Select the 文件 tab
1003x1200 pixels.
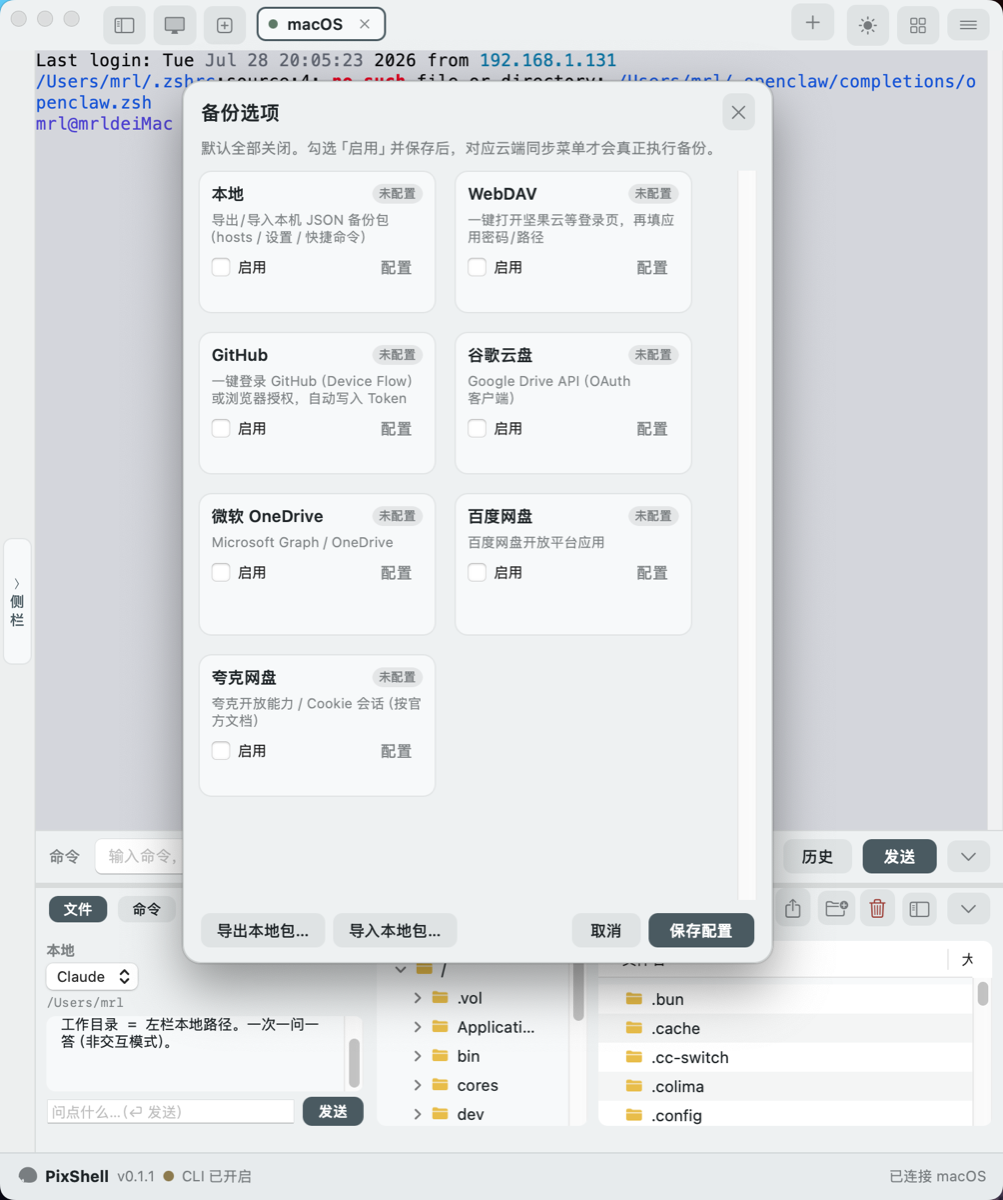[x=78, y=909]
